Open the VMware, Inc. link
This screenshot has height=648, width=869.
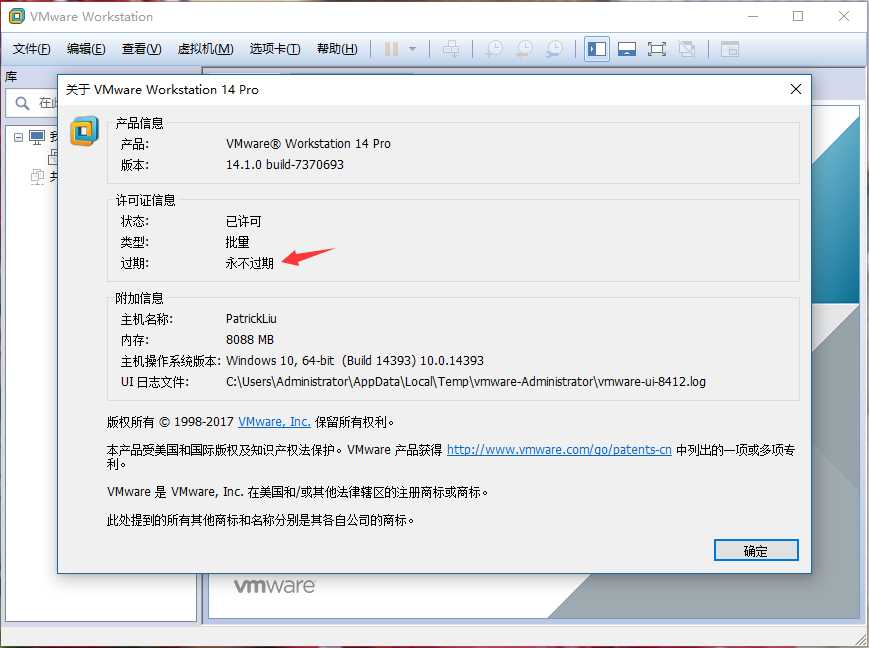[274, 422]
